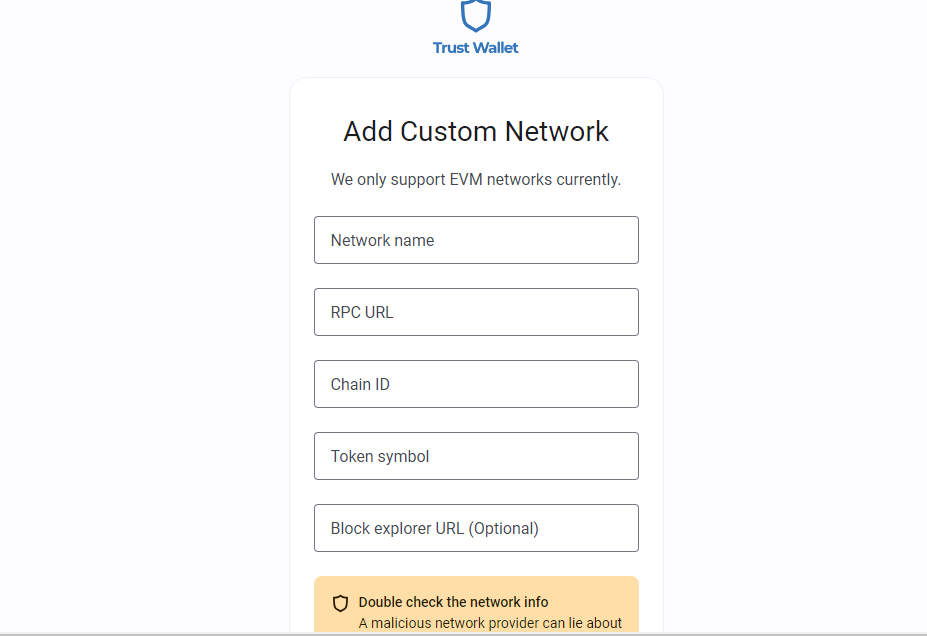Click the EVM networks support notice text
This screenshot has height=636, width=927.
click(x=476, y=180)
